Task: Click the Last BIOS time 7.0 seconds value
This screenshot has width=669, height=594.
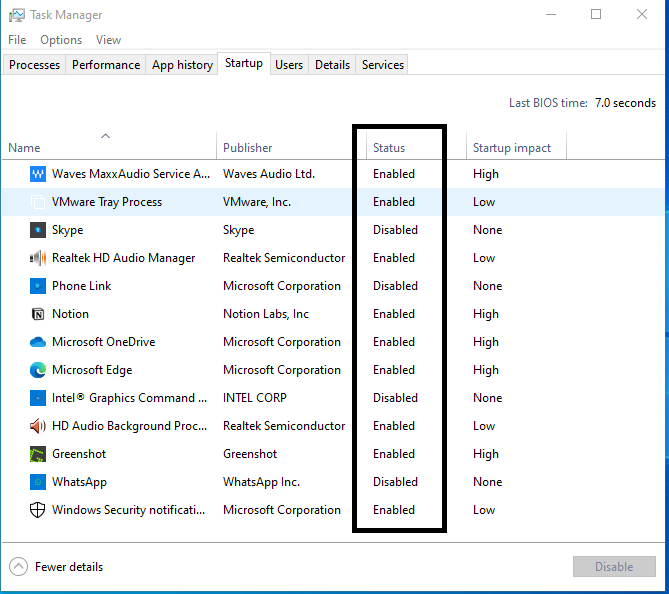Action: coord(625,103)
